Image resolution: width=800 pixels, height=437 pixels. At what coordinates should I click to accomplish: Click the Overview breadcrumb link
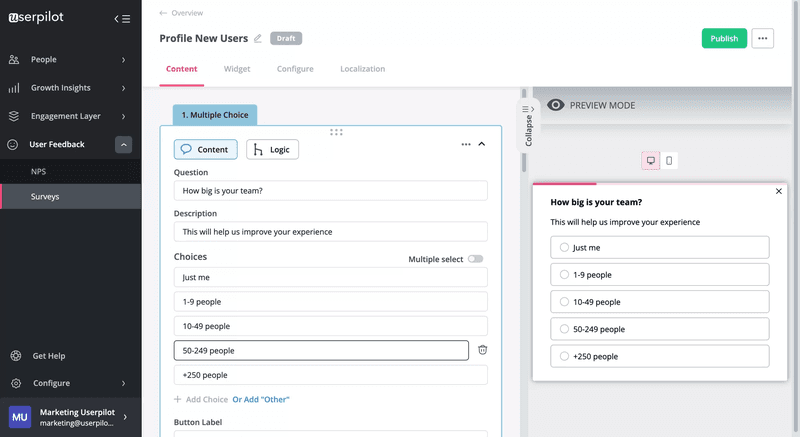pyautogui.click(x=187, y=13)
